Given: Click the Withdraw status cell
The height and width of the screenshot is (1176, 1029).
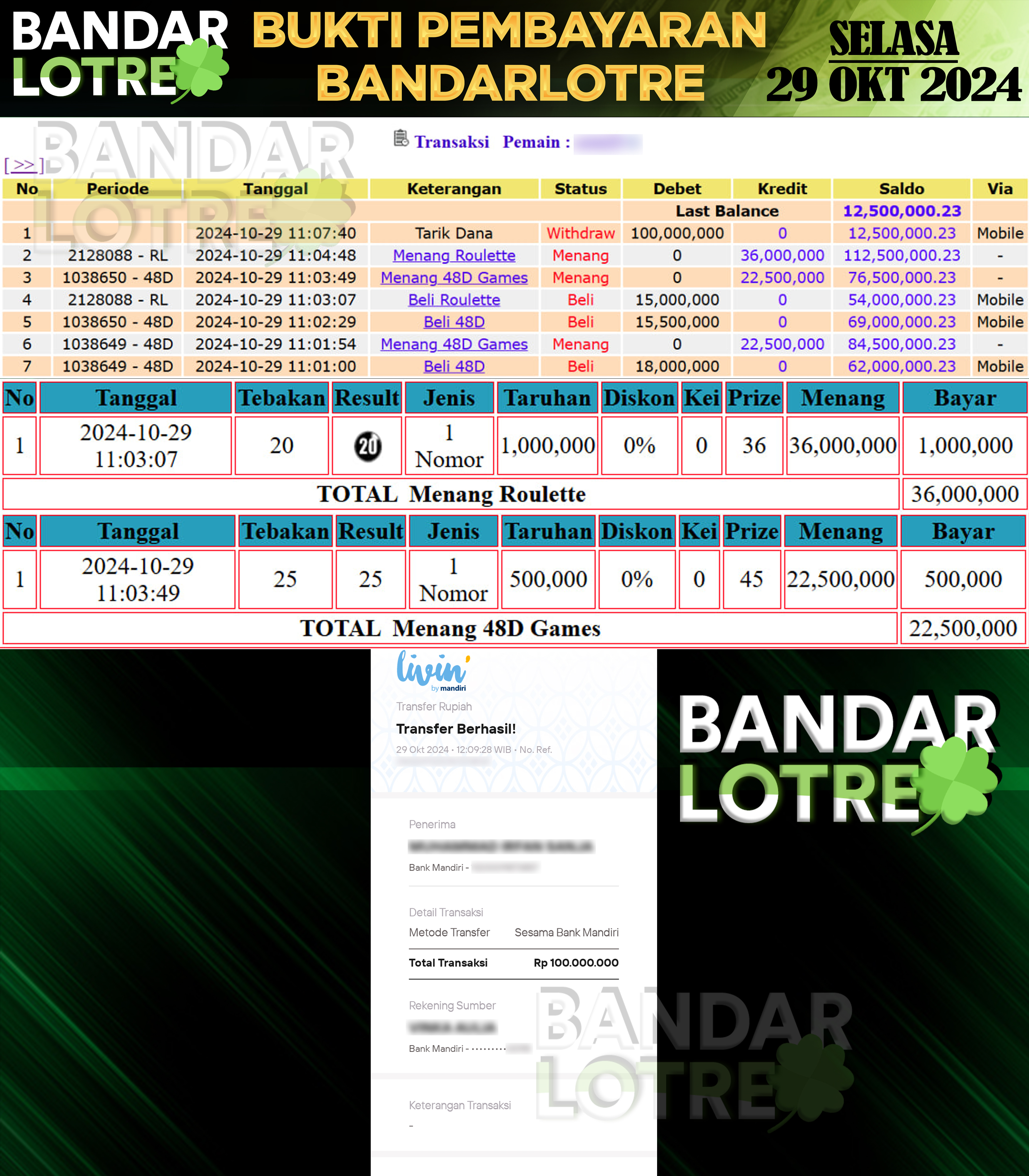Looking at the screenshot, I should click(x=581, y=234).
